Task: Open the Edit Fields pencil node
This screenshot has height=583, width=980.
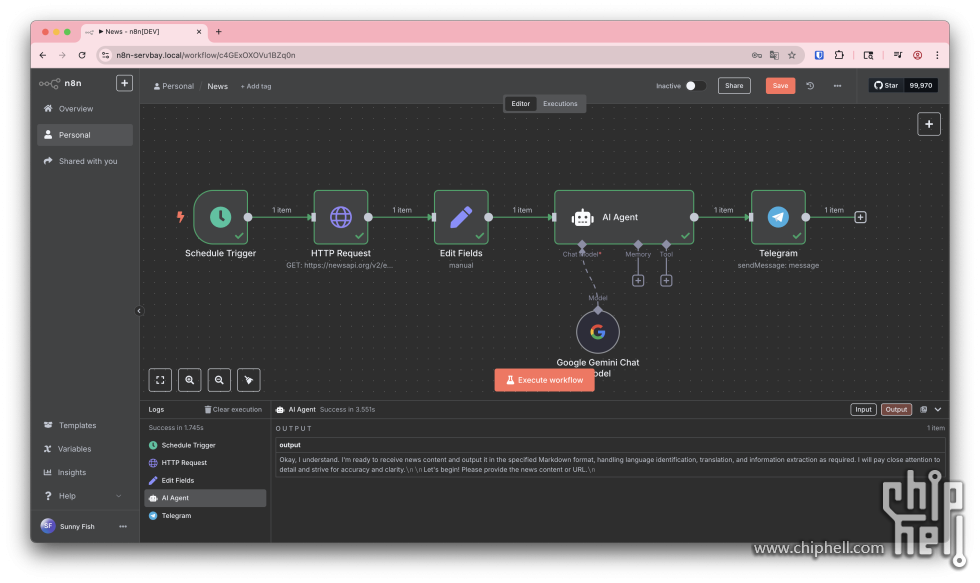Action: pyautogui.click(x=461, y=217)
